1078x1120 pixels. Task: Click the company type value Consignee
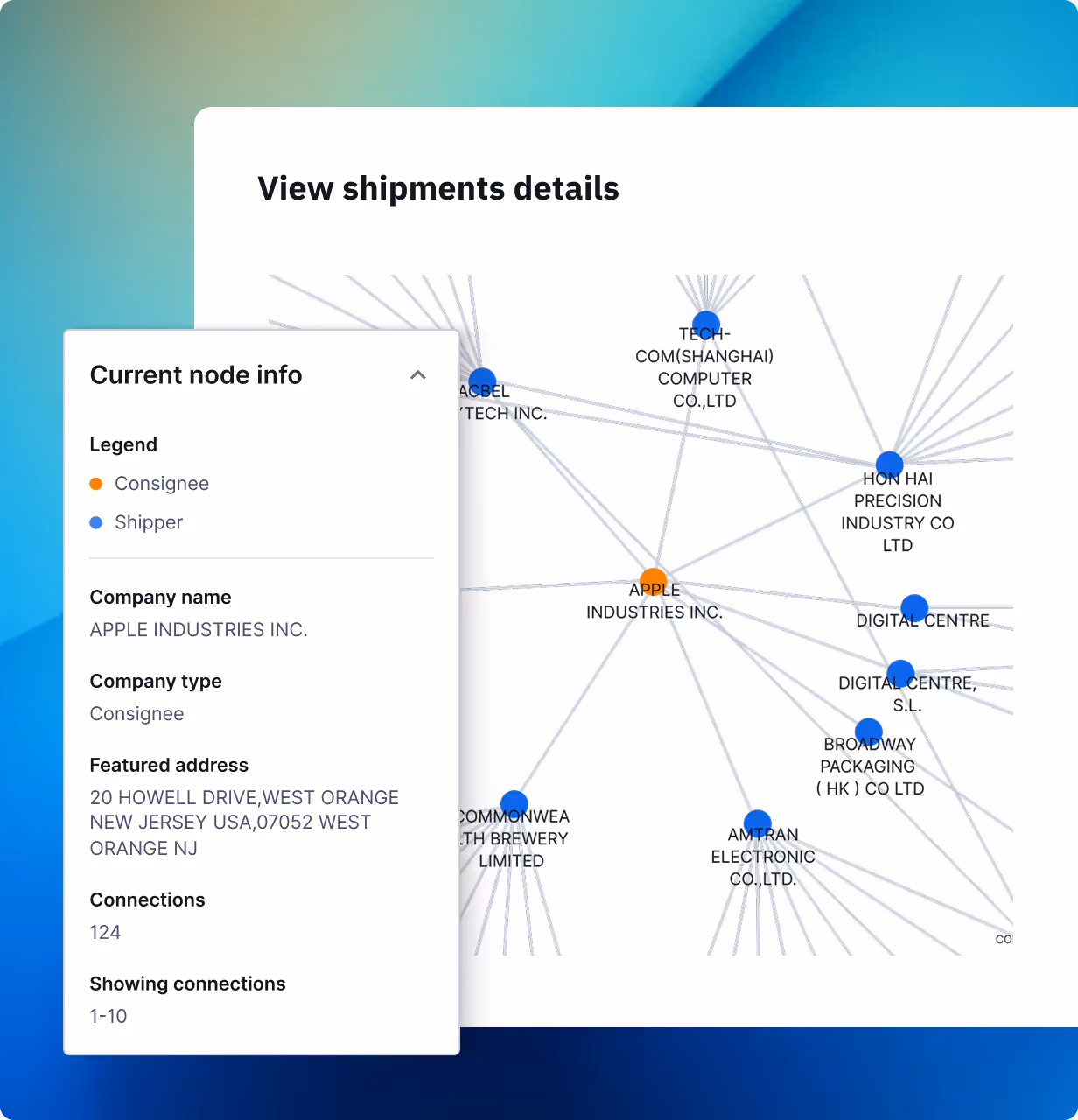click(136, 714)
